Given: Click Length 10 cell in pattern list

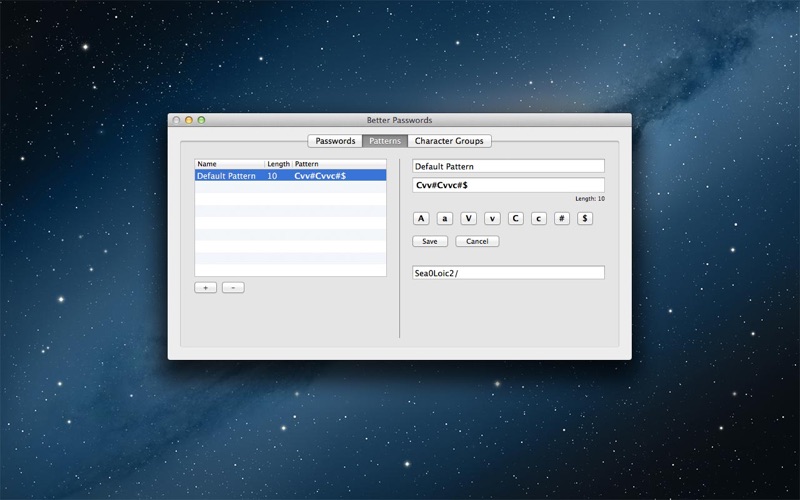Looking at the screenshot, I should (x=272, y=176).
